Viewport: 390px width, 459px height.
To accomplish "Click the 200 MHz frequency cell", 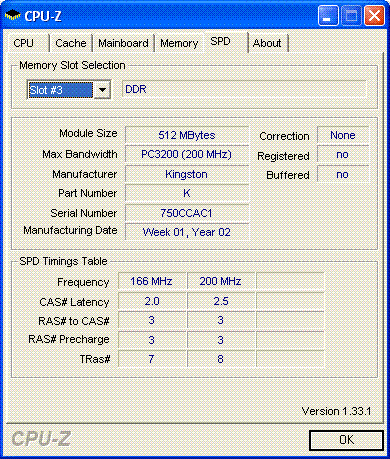I will (x=221, y=281).
